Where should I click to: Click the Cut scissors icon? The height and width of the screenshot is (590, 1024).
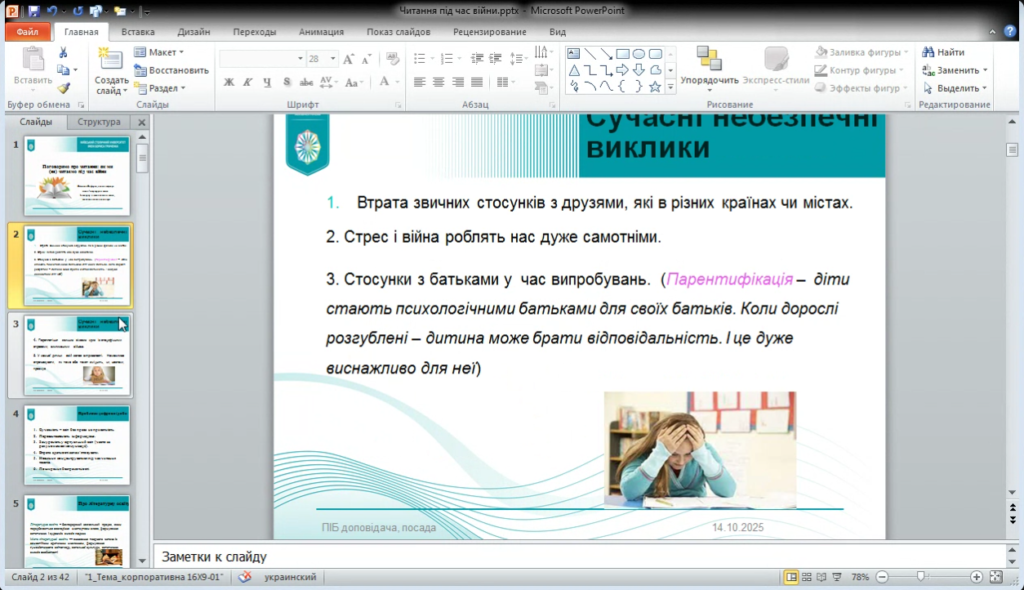[x=64, y=53]
